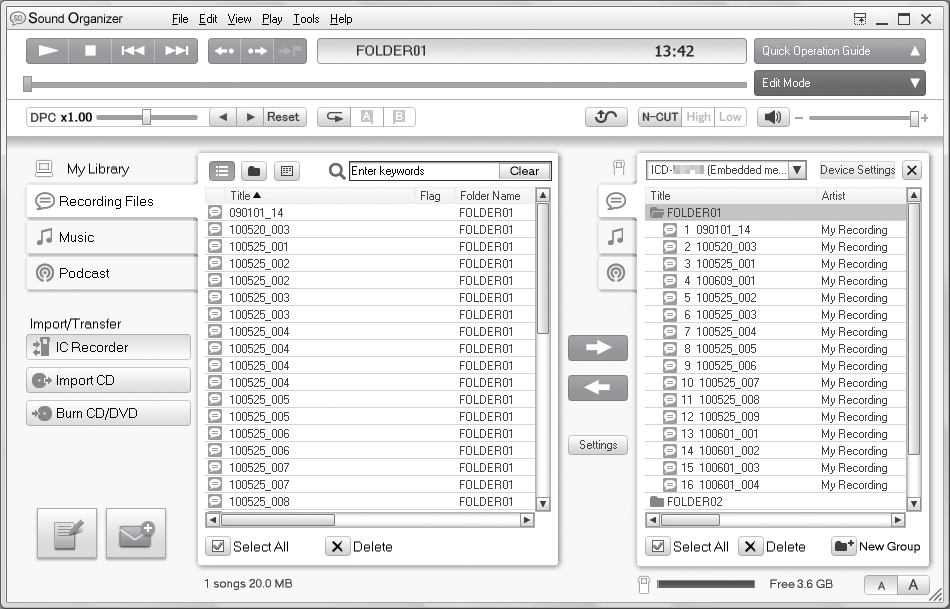Adjust the DPC speed slider handle
Screen dimensions: 950x609
[x=146, y=117]
